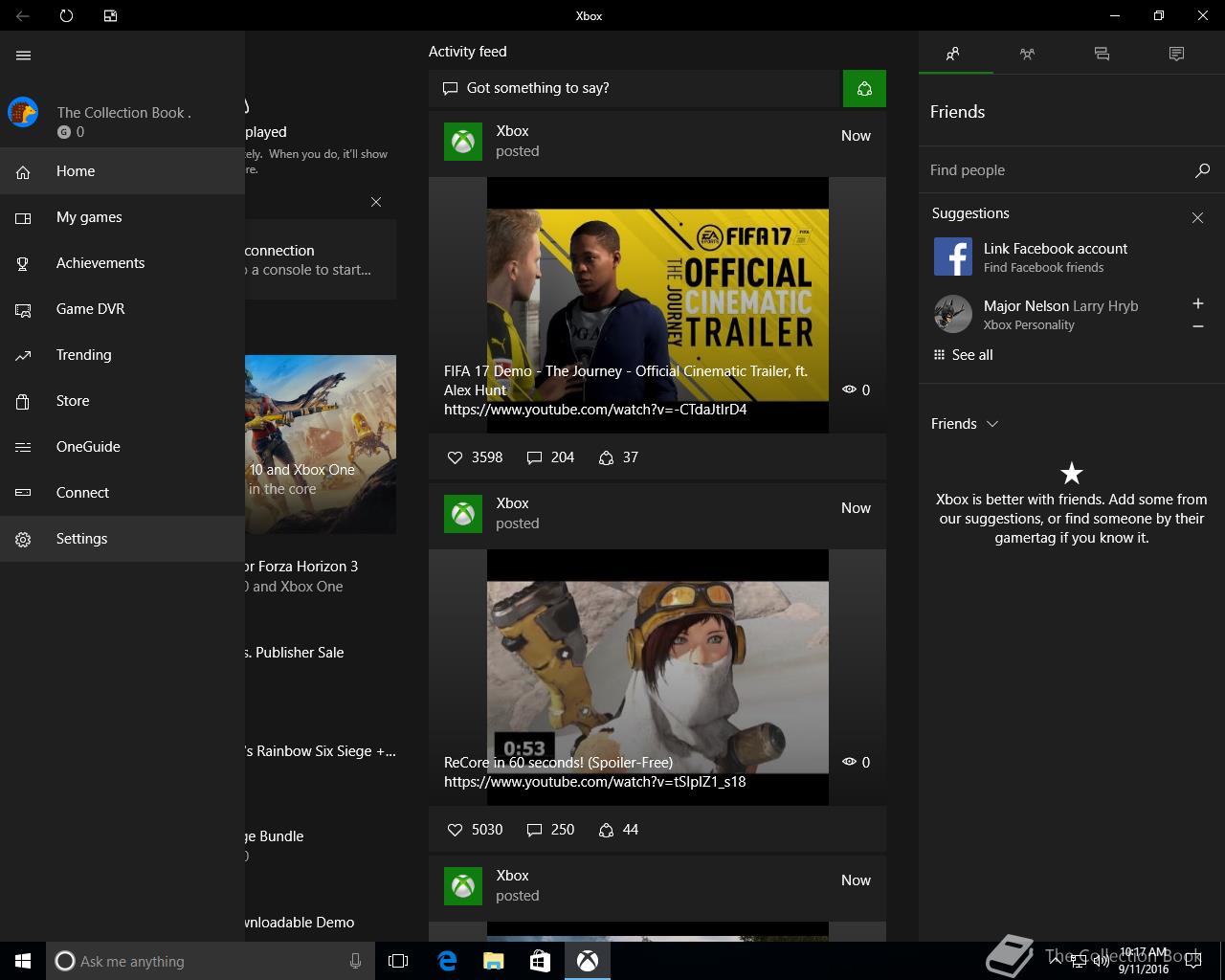Open Connect to console page
Screen dimensions: 1225x980
(122, 493)
